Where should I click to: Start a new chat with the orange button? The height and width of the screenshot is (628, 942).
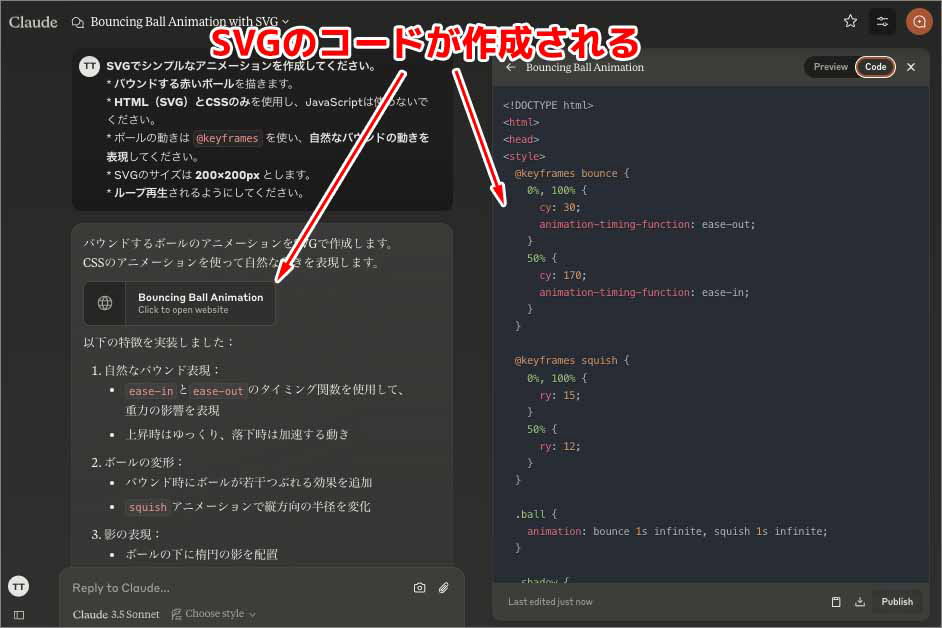point(918,21)
